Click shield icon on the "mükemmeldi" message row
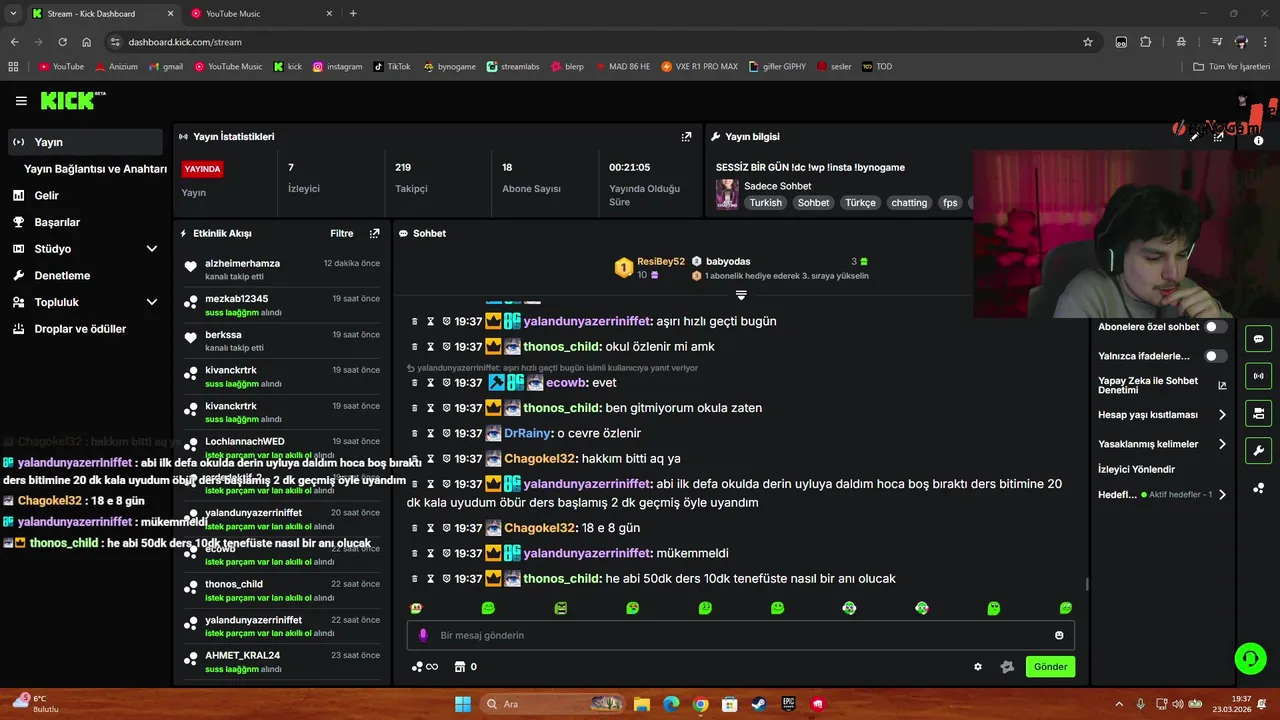The image size is (1280, 720). coord(447,553)
